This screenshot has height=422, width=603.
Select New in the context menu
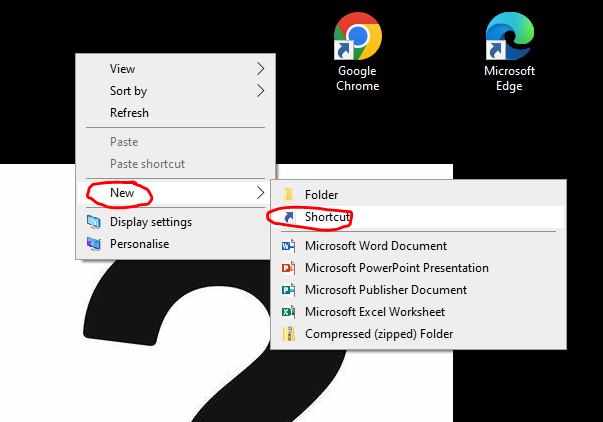click(x=176, y=193)
